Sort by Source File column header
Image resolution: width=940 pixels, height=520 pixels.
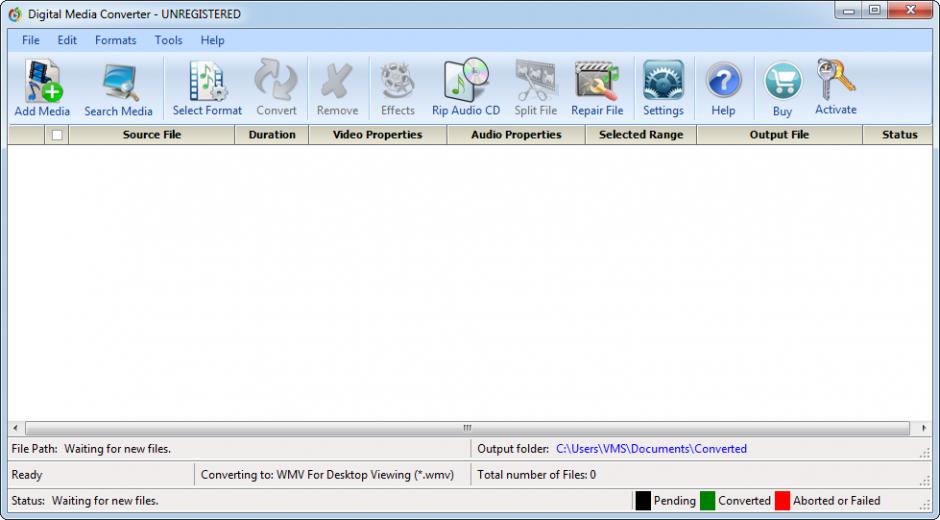pyautogui.click(x=152, y=135)
